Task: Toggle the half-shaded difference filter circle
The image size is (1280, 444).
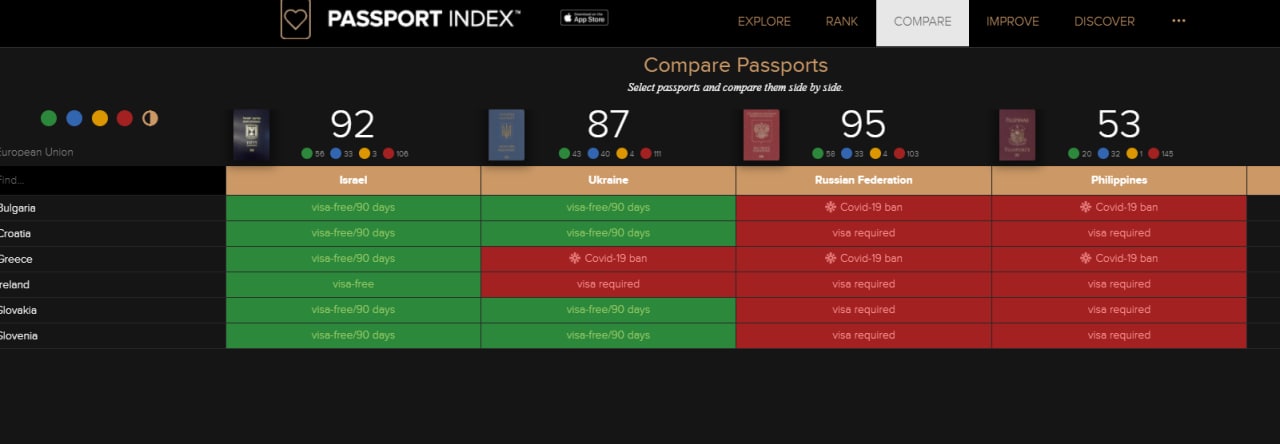Action: [x=150, y=118]
